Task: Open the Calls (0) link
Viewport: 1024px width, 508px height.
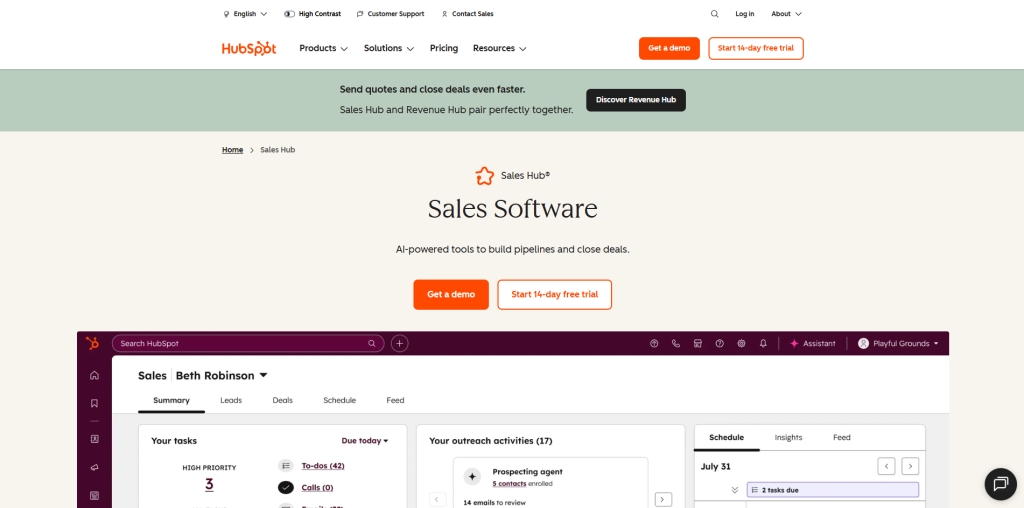Action: [317, 487]
